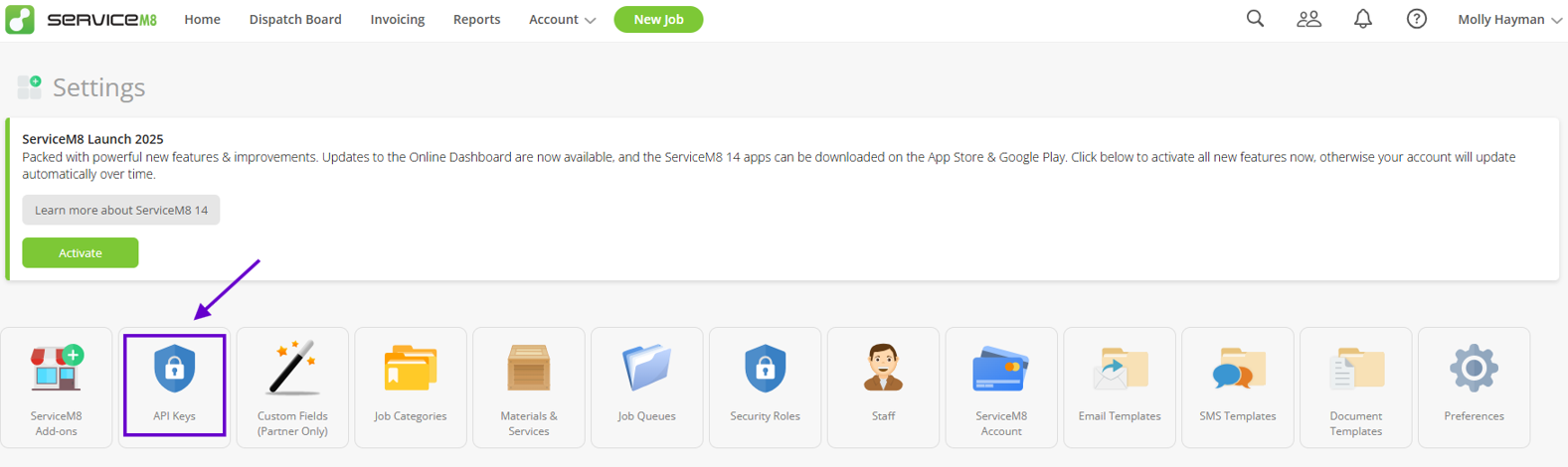Go to Home in the top menu

coord(203,19)
